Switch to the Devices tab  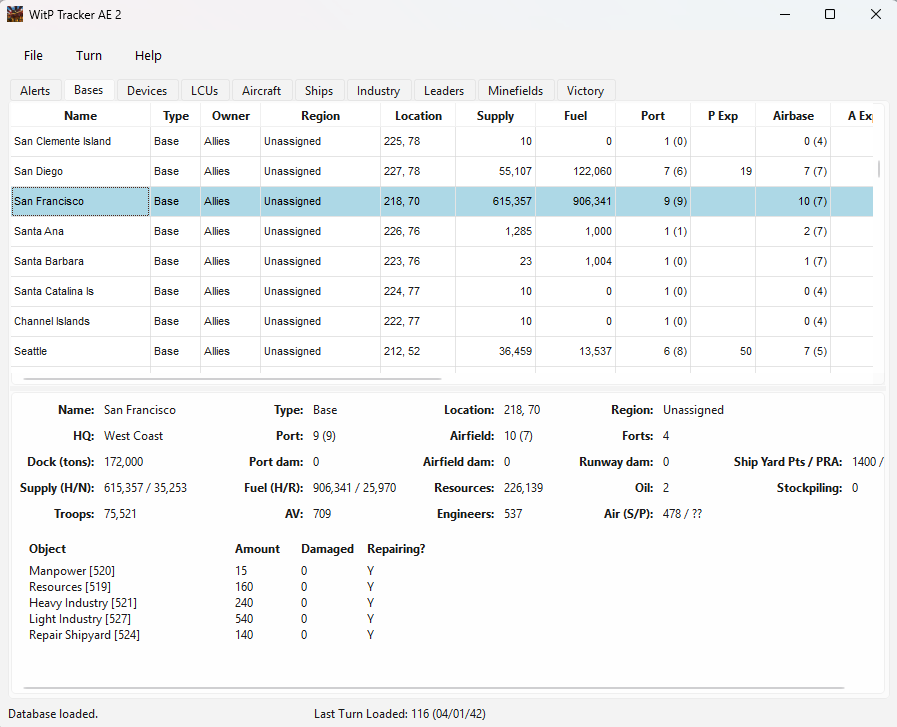coord(147,91)
